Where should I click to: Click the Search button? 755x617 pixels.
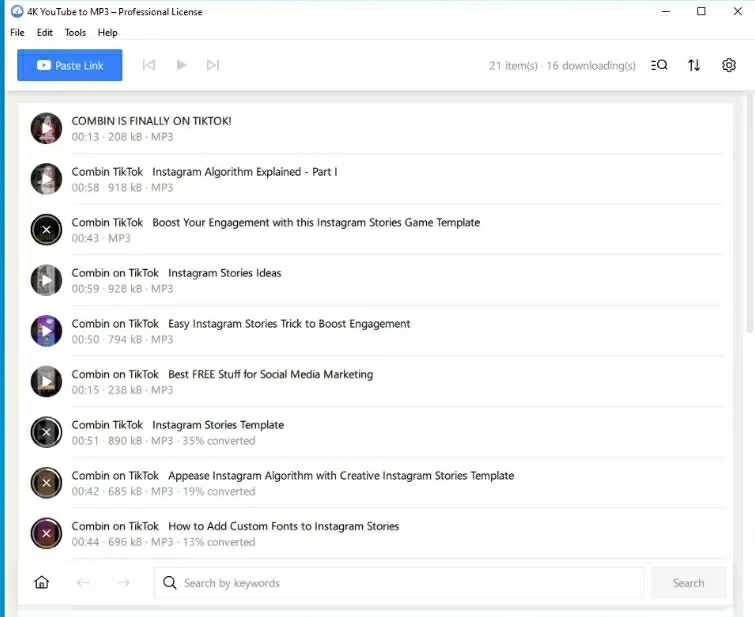coord(688,583)
